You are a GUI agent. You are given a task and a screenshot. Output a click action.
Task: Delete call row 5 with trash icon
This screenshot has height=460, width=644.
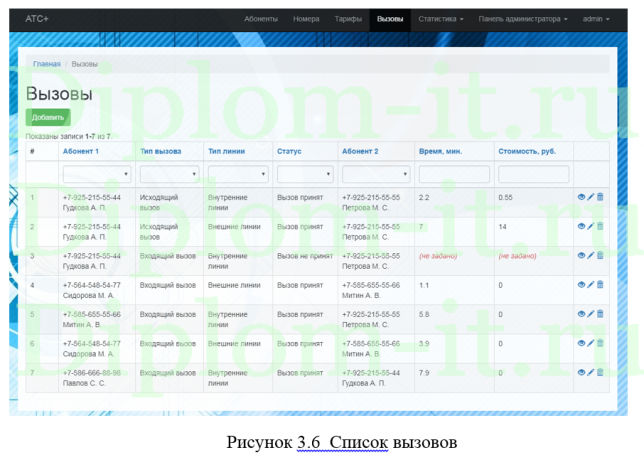click(x=600, y=314)
